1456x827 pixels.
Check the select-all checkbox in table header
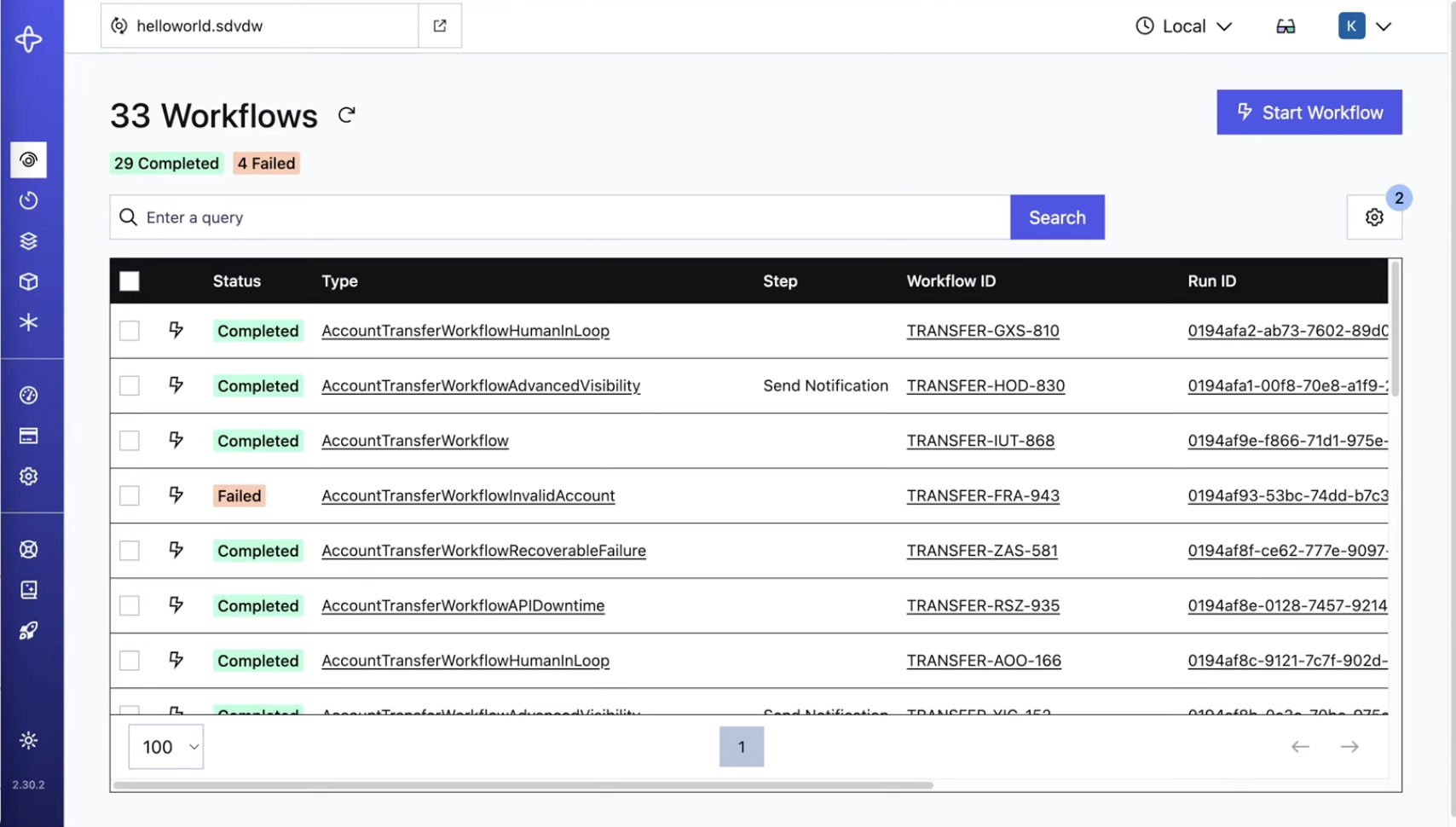pos(130,280)
